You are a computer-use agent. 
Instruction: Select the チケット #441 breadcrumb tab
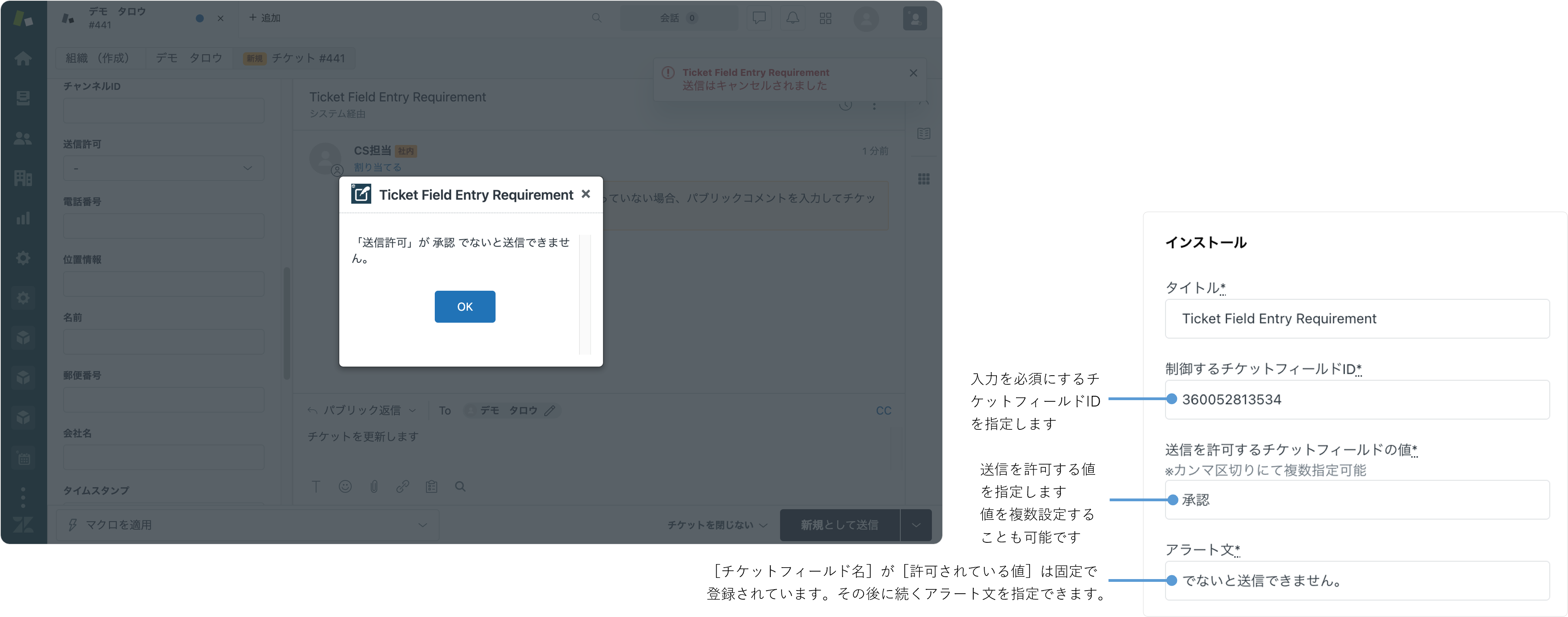click(x=294, y=58)
